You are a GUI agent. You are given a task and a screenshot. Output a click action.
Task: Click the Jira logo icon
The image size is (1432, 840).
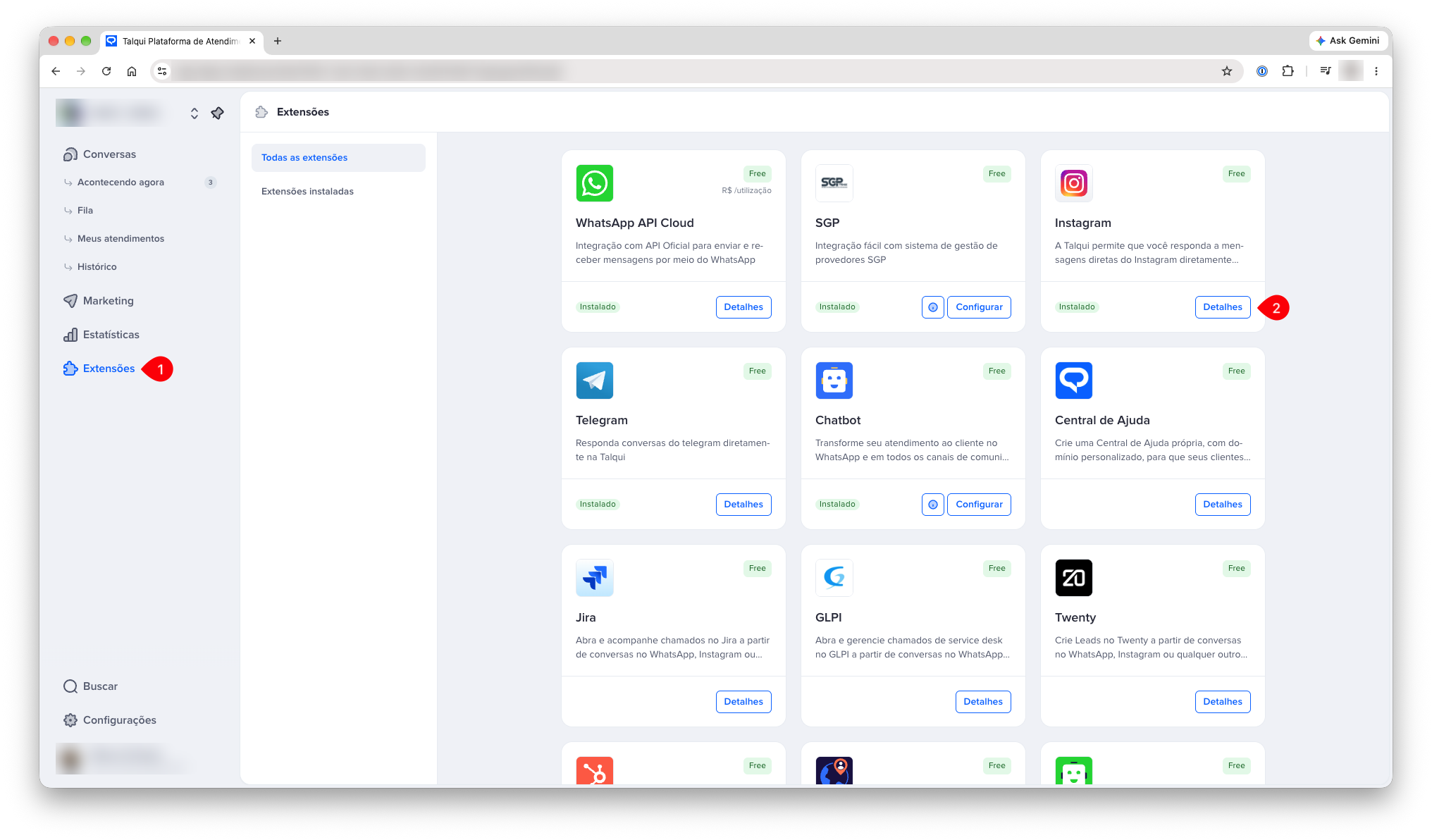tap(594, 578)
